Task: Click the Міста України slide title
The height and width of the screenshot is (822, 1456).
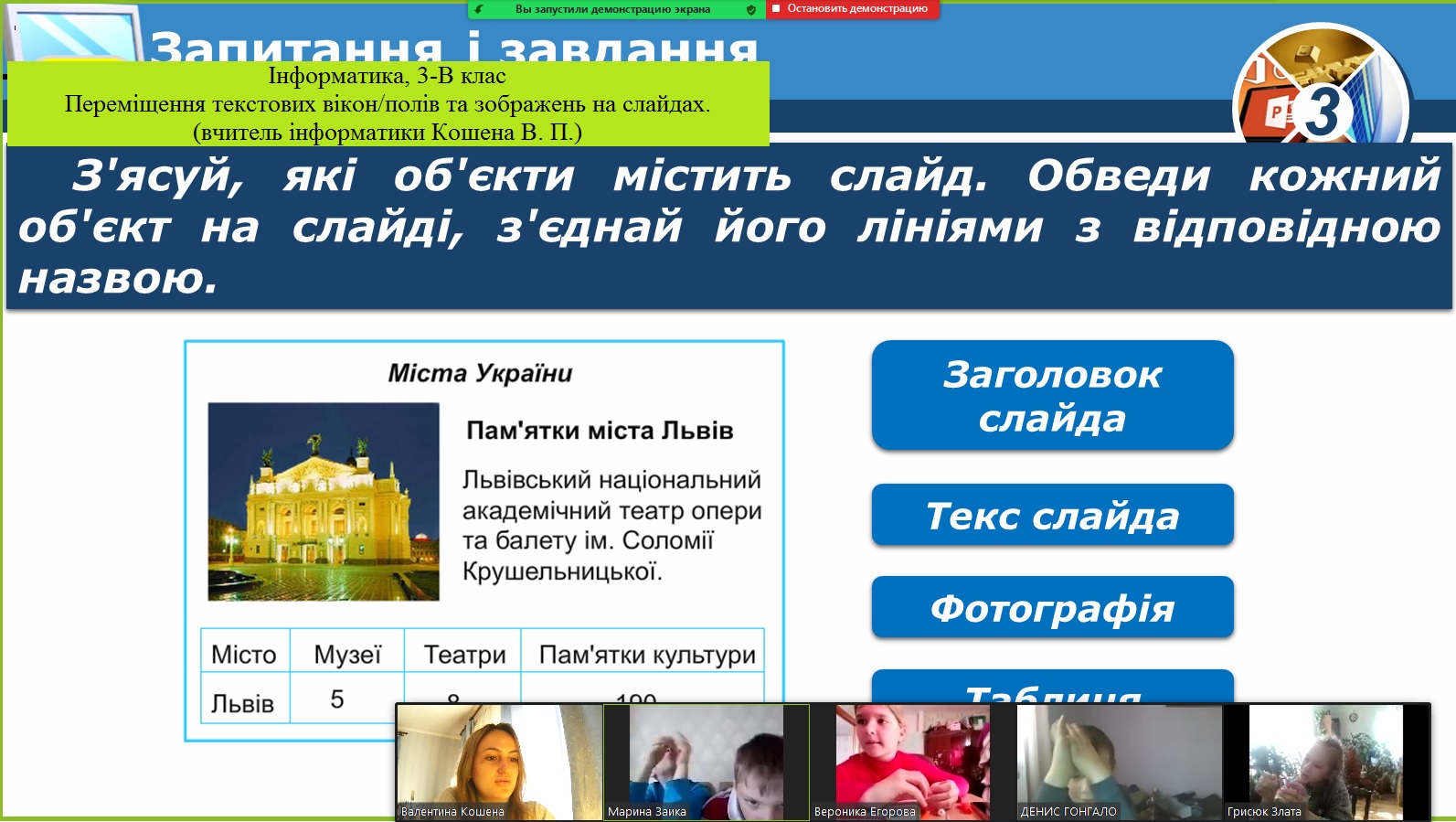Action: pyautogui.click(x=480, y=373)
